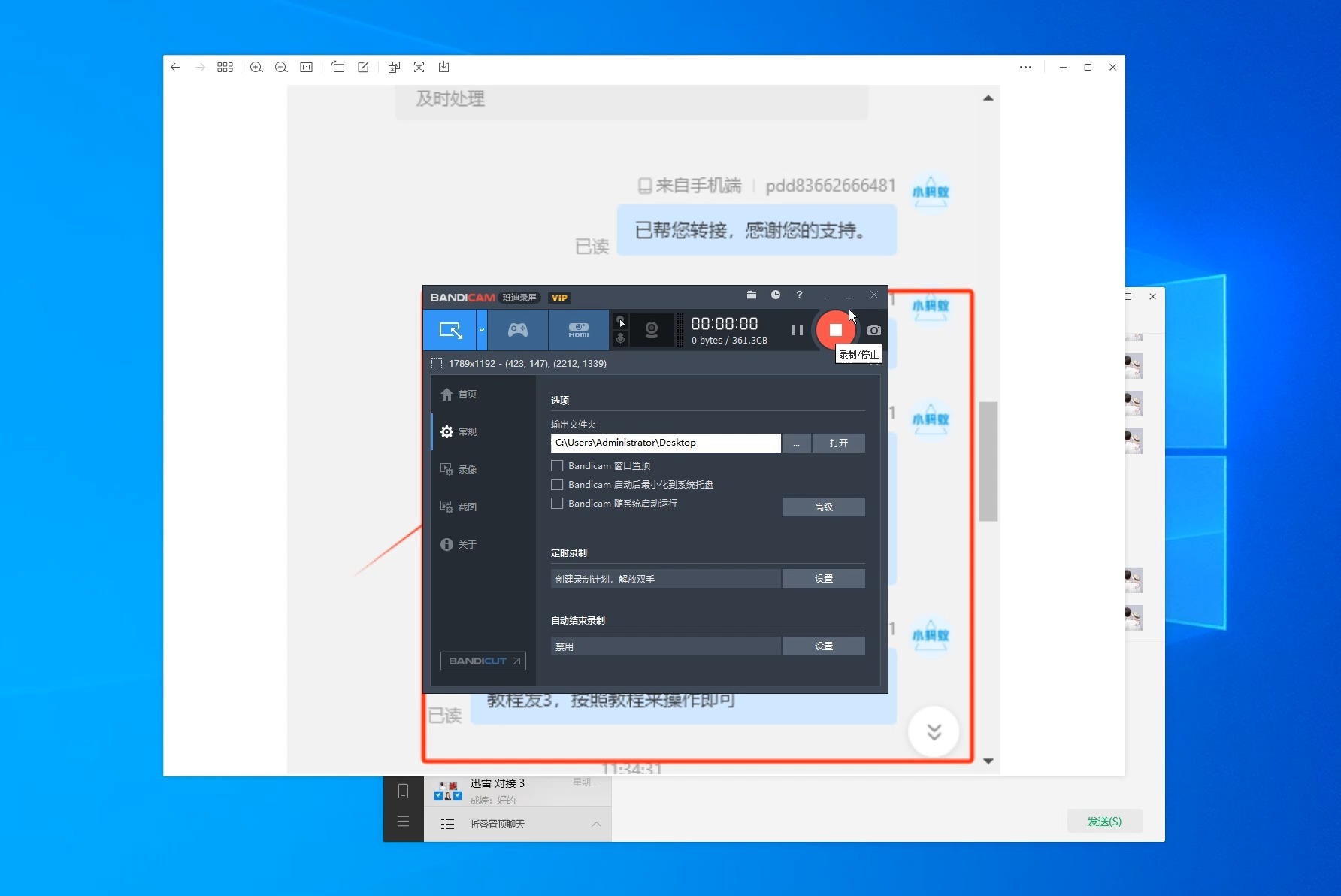1341x896 pixels.
Task: Open screen recording mode dropdown arrow
Action: pyautogui.click(x=482, y=330)
